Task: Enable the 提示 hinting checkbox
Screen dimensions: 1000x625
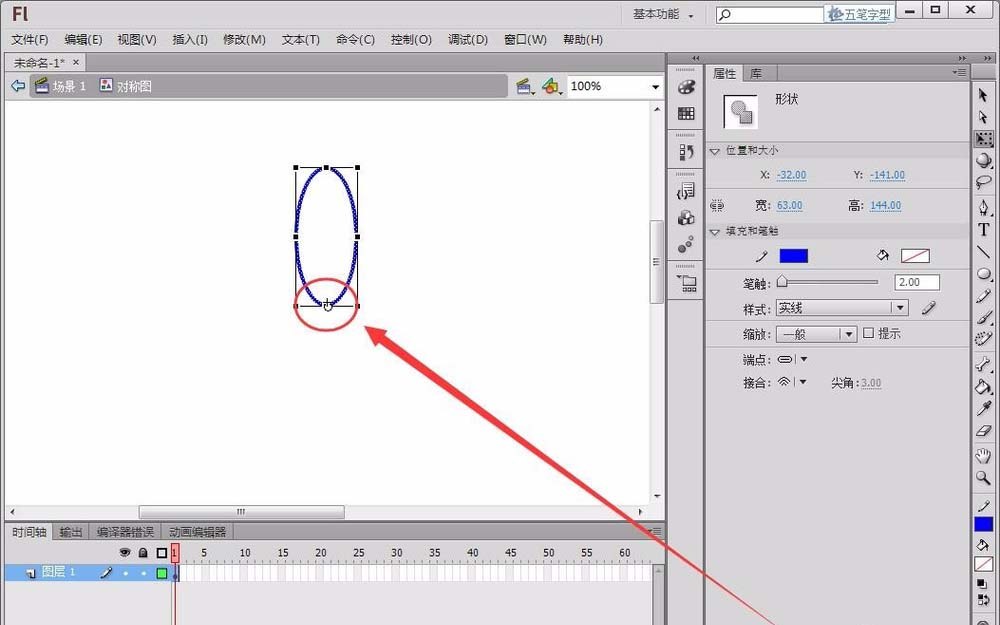Action: (x=868, y=333)
